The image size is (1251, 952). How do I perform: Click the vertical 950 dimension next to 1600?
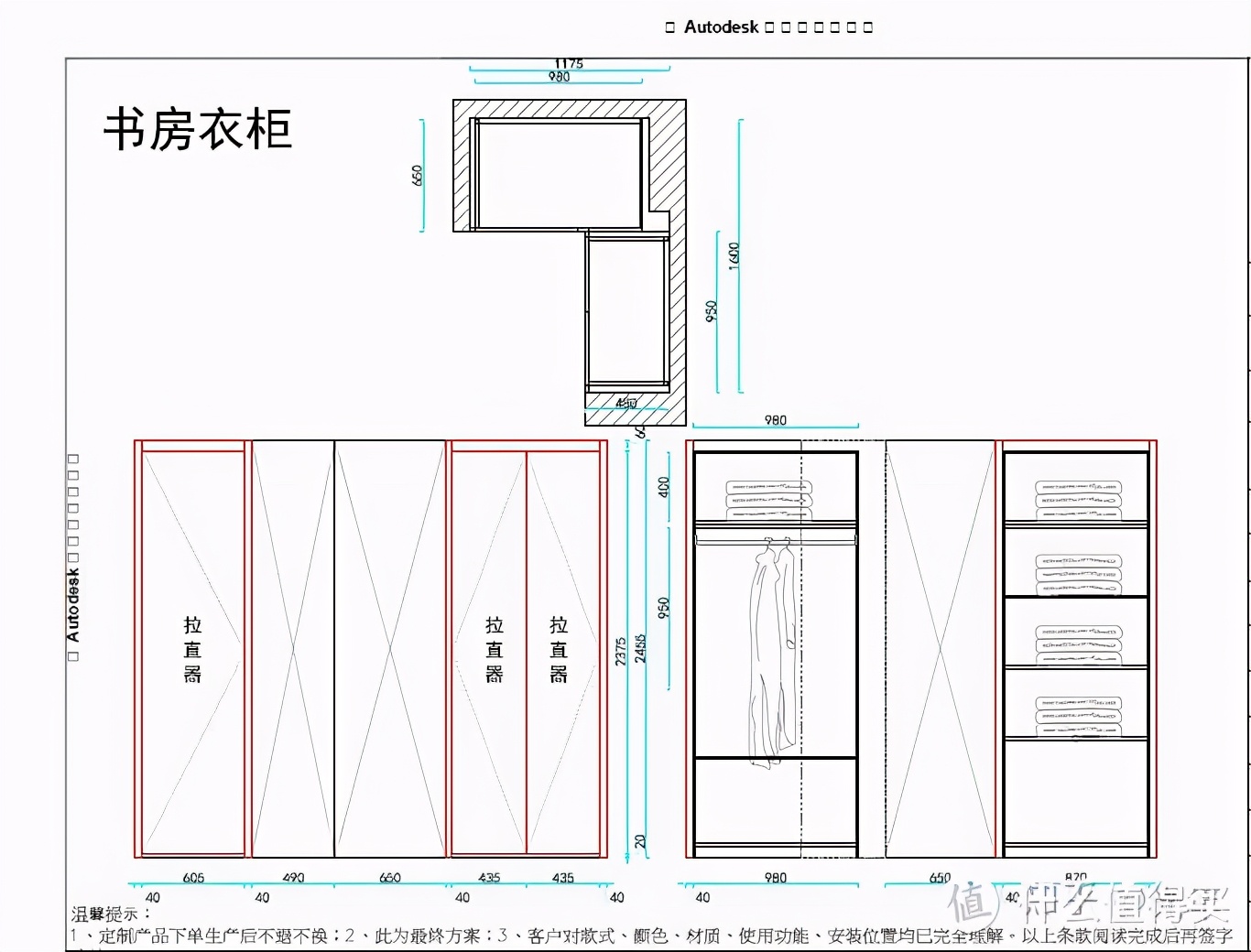click(x=712, y=311)
